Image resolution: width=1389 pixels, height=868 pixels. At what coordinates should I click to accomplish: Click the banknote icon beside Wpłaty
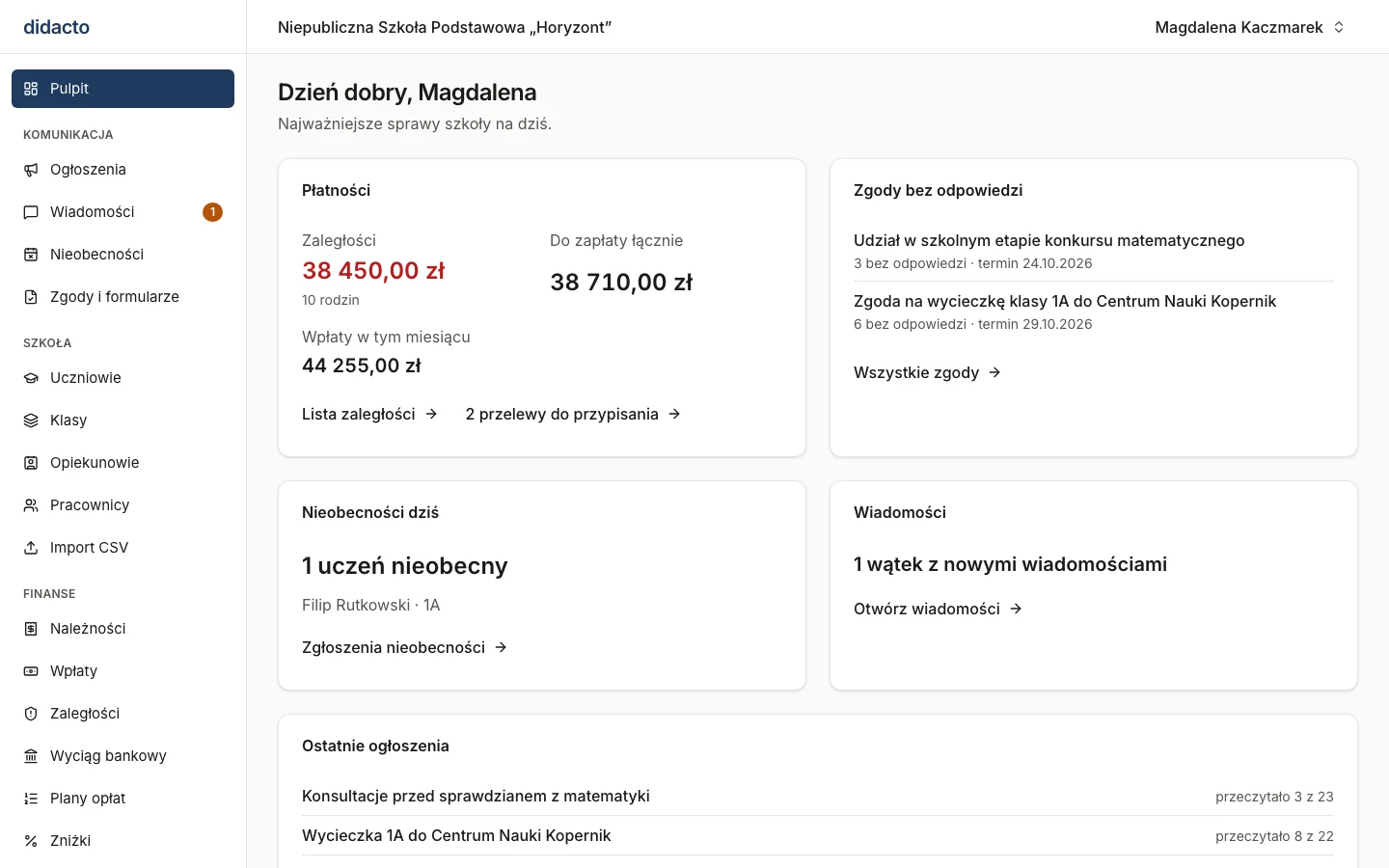point(31,671)
